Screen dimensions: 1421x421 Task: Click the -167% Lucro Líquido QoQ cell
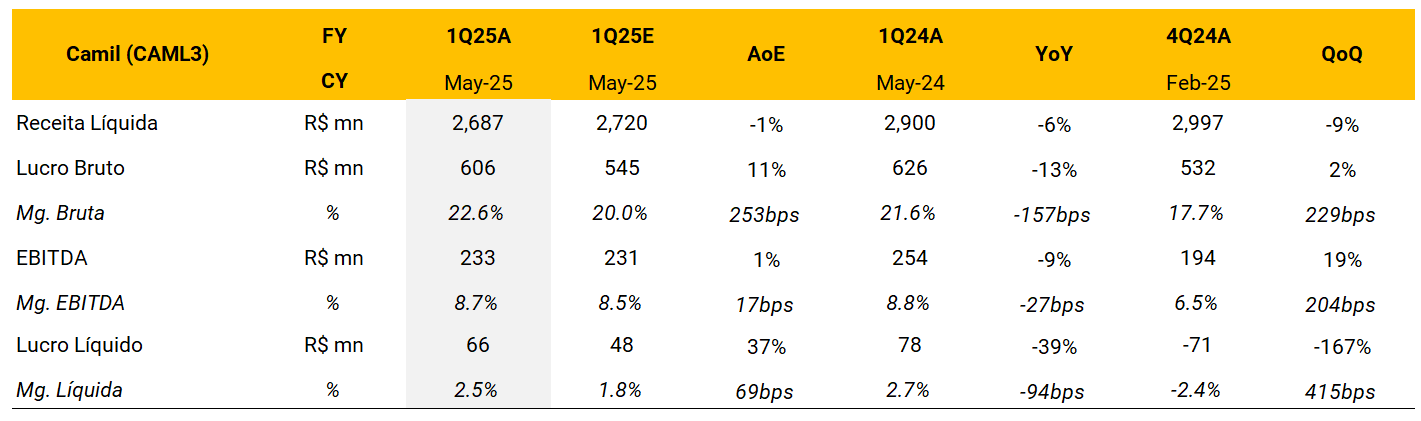coord(1341,347)
